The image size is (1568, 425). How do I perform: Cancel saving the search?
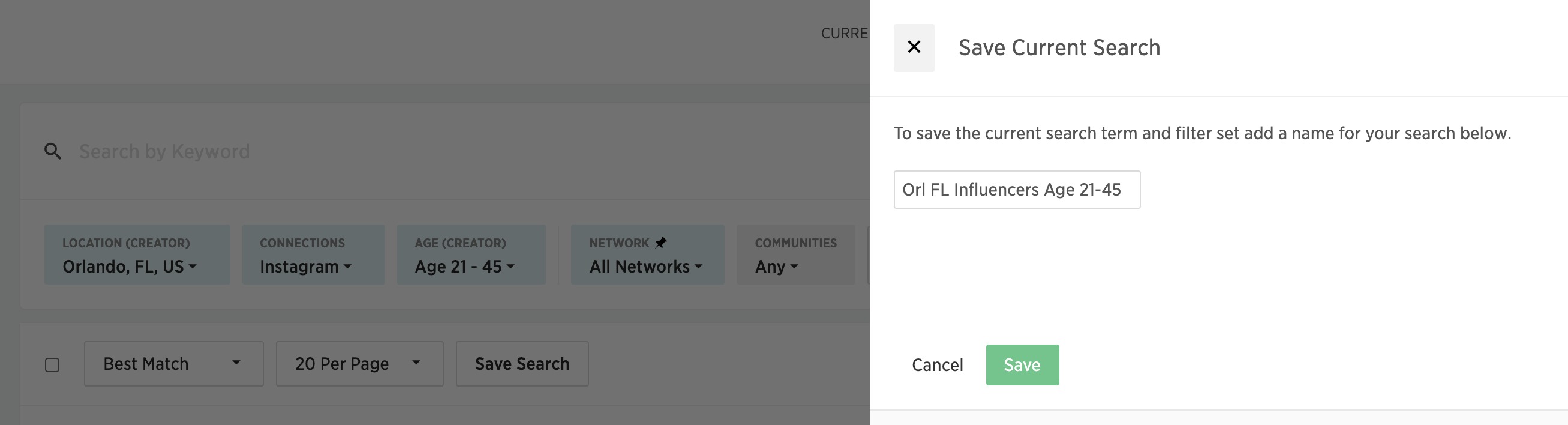click(x=938, y=365)
